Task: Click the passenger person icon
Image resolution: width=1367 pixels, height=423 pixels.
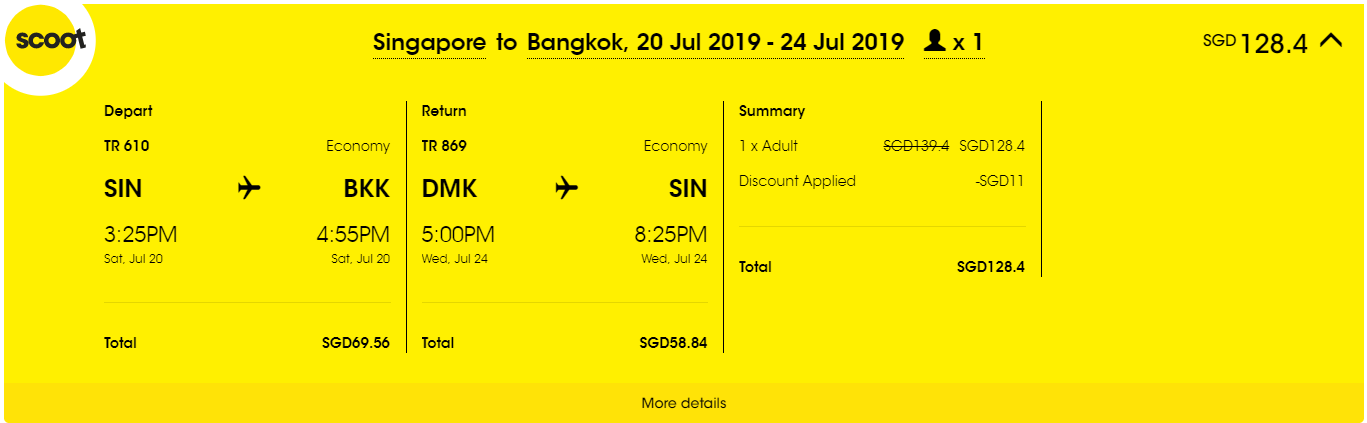Action: tap(934, 41)
